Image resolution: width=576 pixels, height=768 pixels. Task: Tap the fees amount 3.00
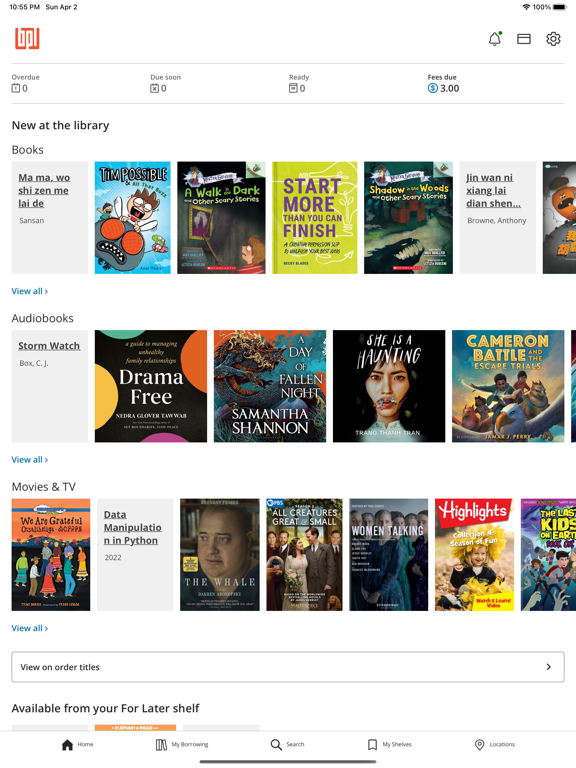(x=450, y=88)
